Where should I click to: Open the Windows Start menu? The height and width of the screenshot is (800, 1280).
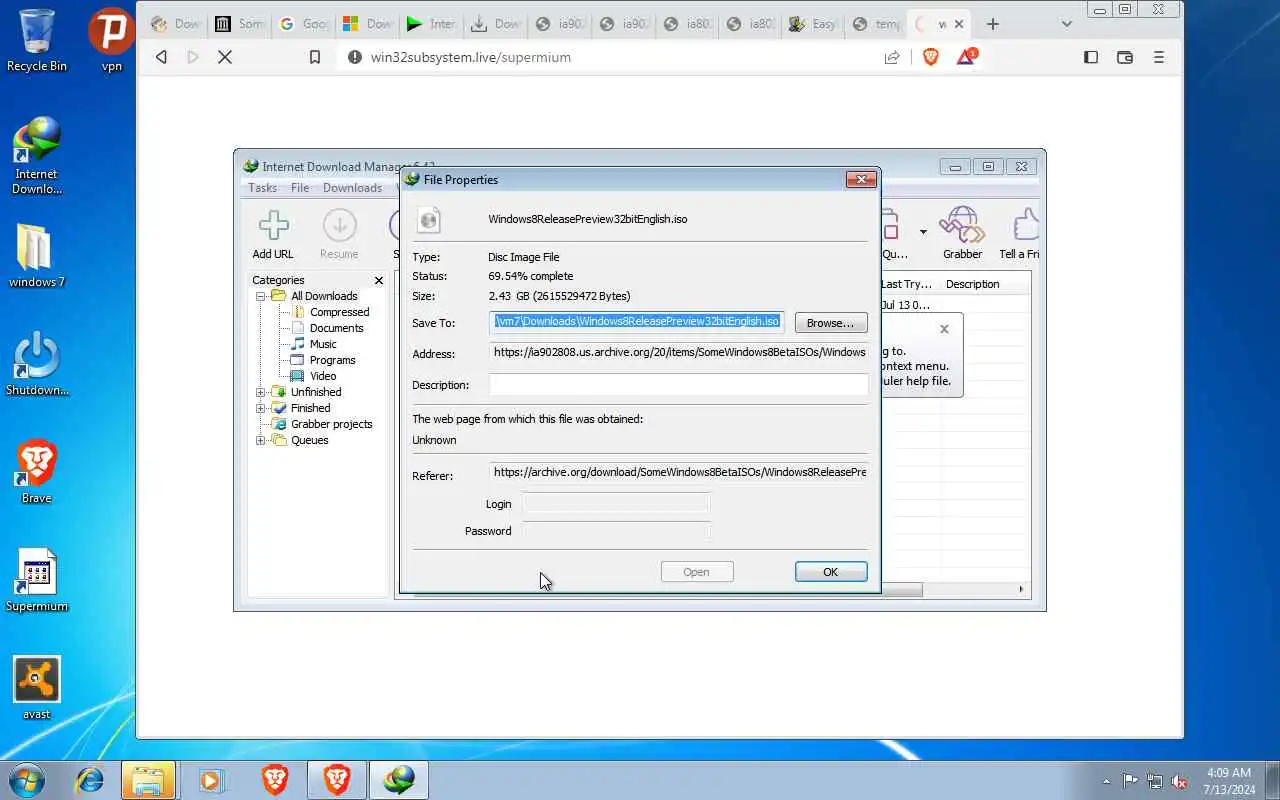(x=25, y=780)
